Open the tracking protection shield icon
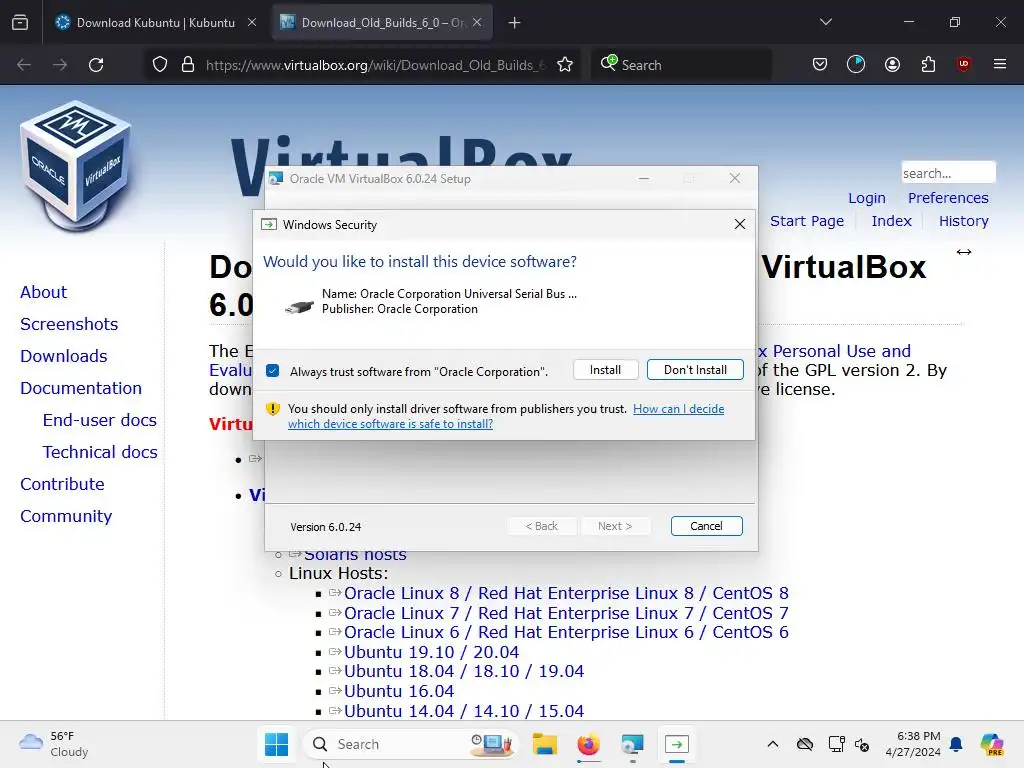 coord(160,65)
